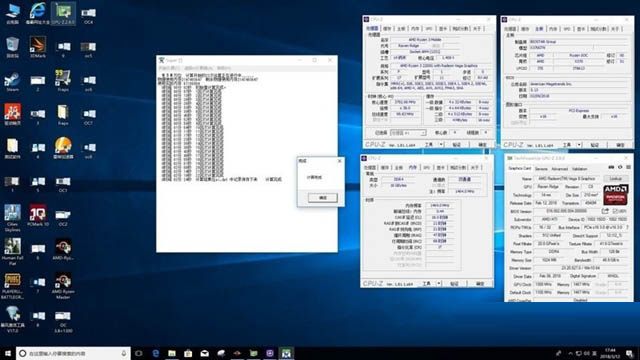Image resolution: width=640 pixels, height=360 pixels.
Task: Expand tools dropdown arrow in memory CPU-Z window
Action: pyautogui.click(x=439, y=283)
